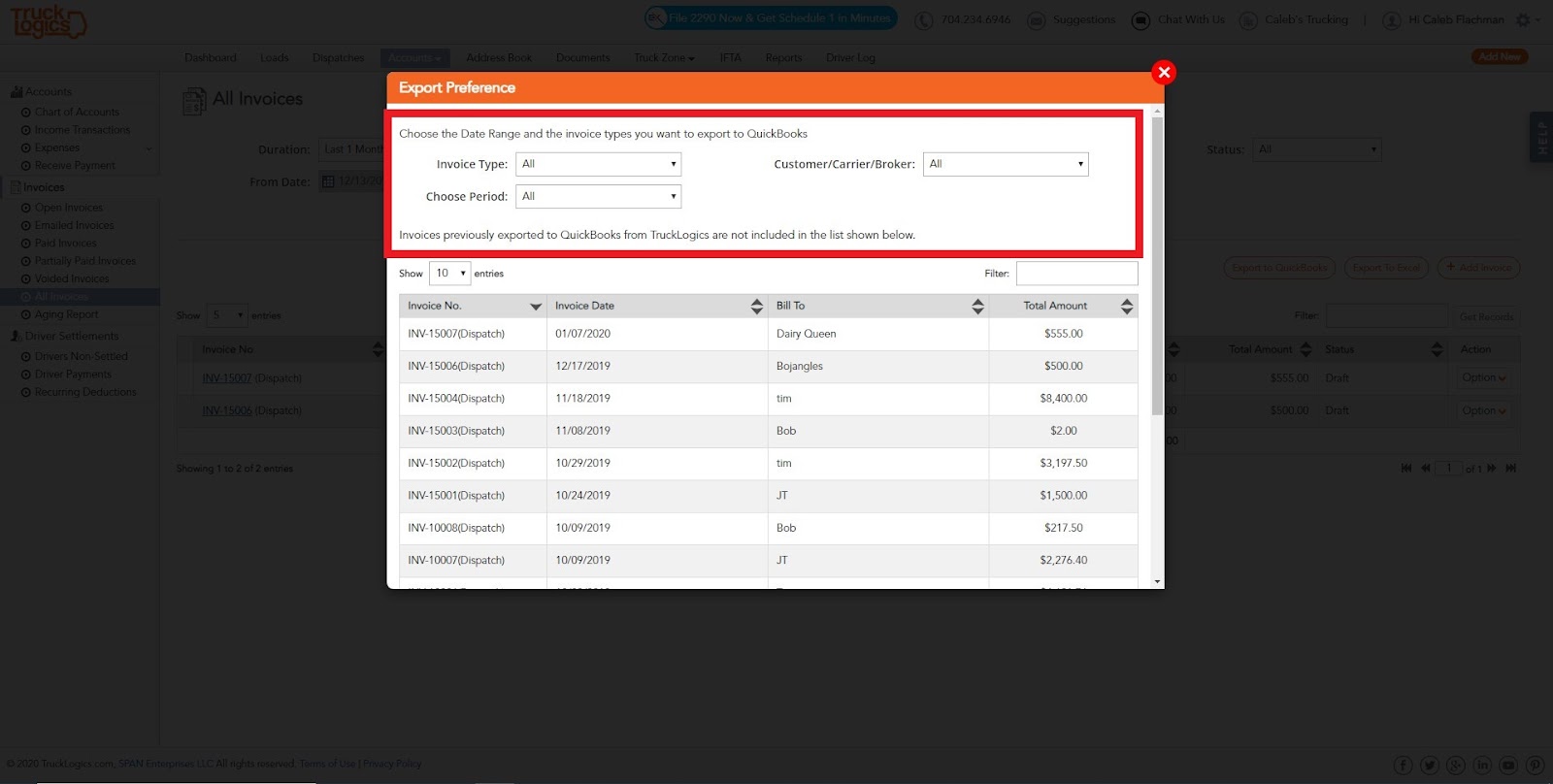Open the Status dropdown on the page
Screen dimensions: 1553x784
(1317, 149)
